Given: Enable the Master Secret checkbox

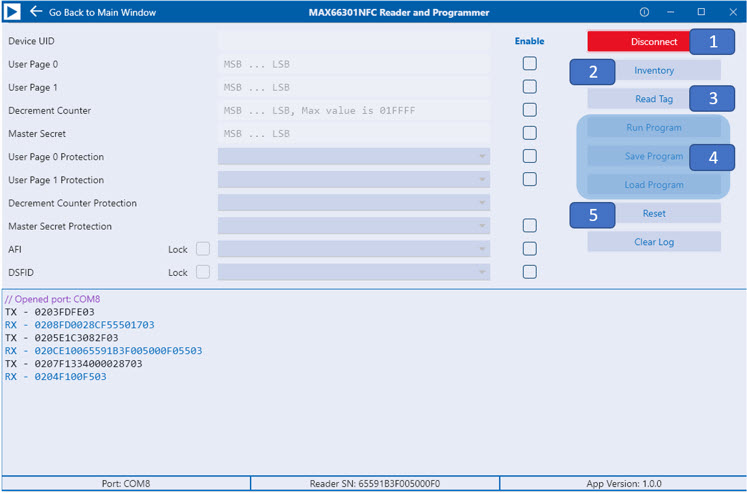Looking at the screenshot, I should coord(530,133).
